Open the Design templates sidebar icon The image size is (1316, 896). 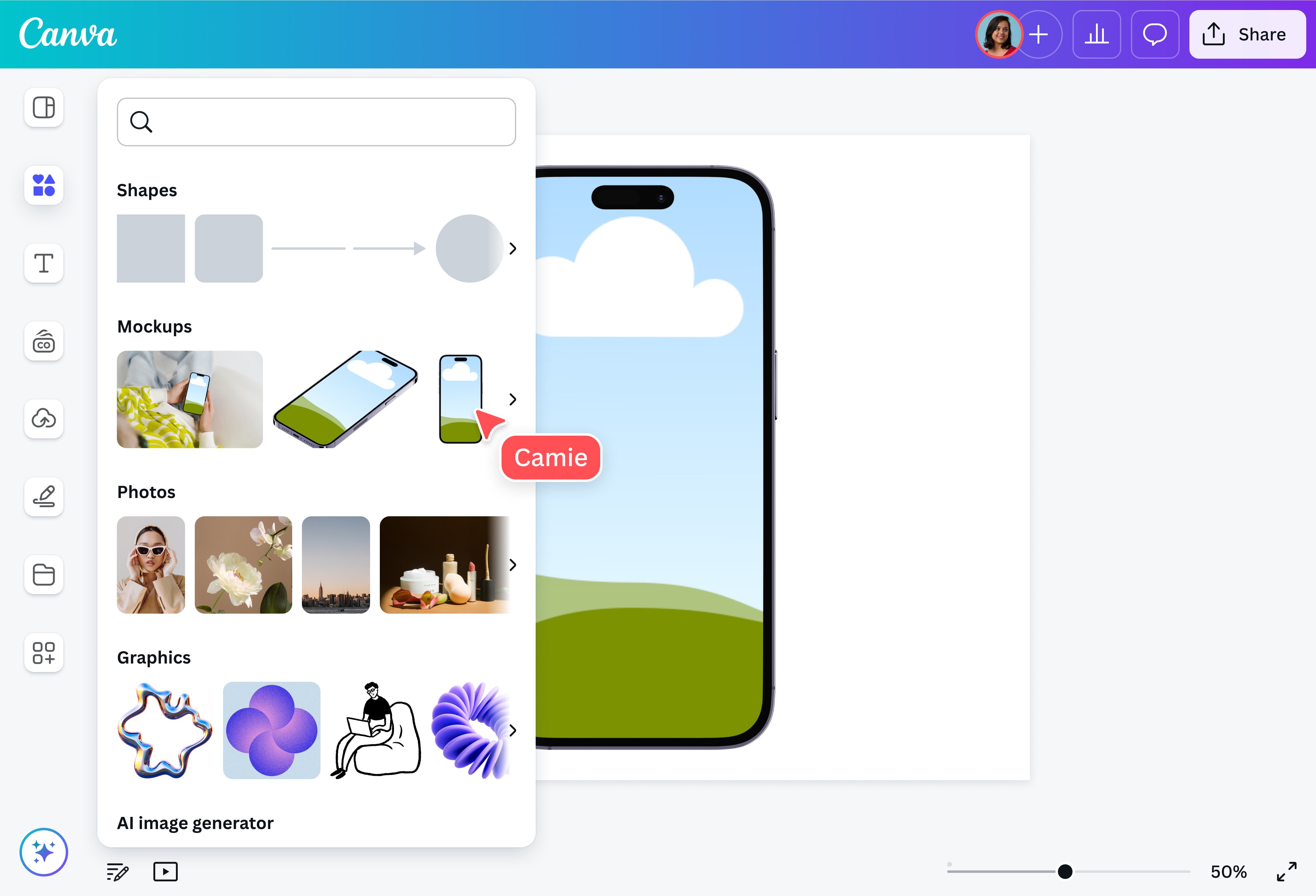(44, 107)
